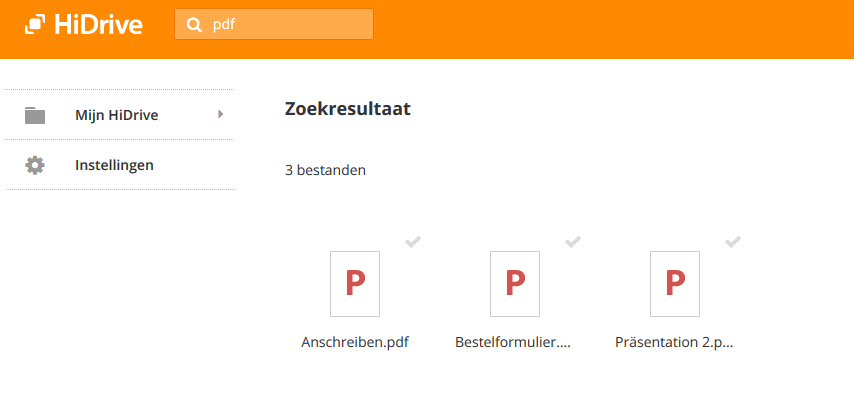The width and height of the screenshot is (854, 409).
Task: Click the HiDrive wordmark text
Action: click(99, 25)
